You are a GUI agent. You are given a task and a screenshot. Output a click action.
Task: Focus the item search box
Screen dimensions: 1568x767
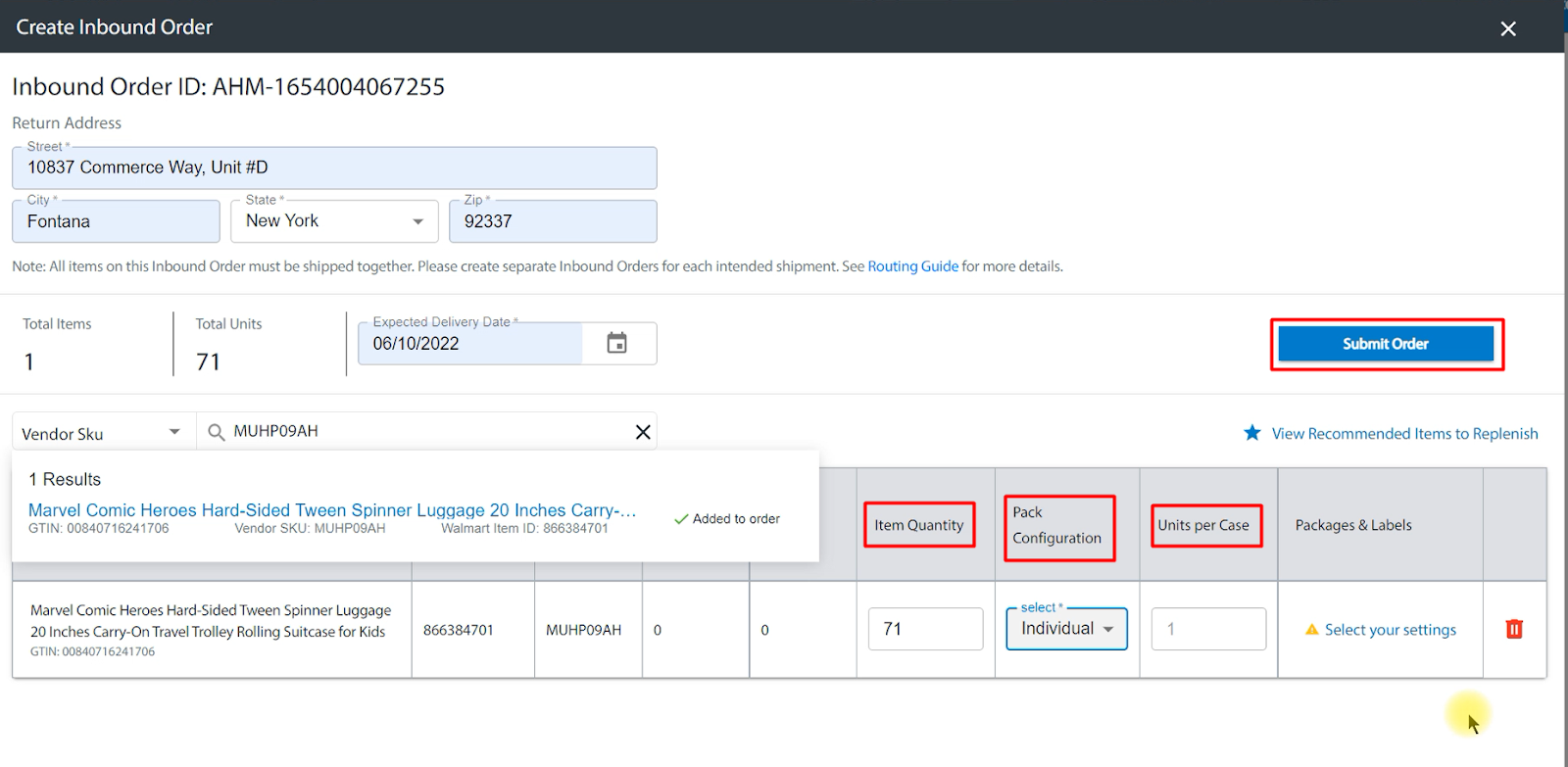(426, 432)
